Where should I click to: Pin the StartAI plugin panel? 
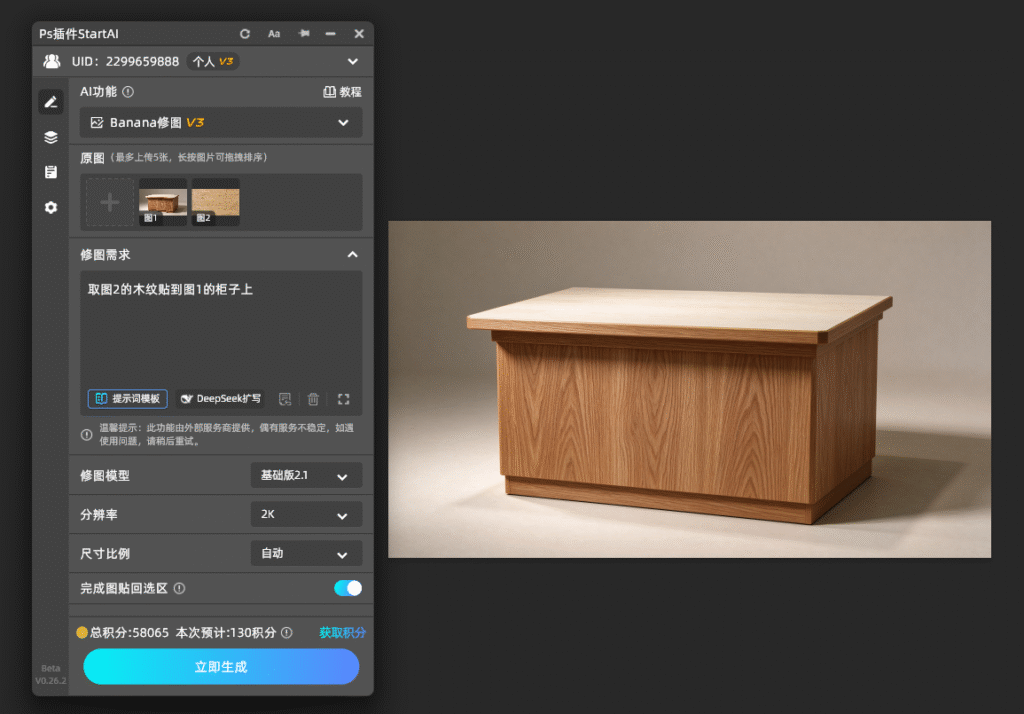point(304,33)
